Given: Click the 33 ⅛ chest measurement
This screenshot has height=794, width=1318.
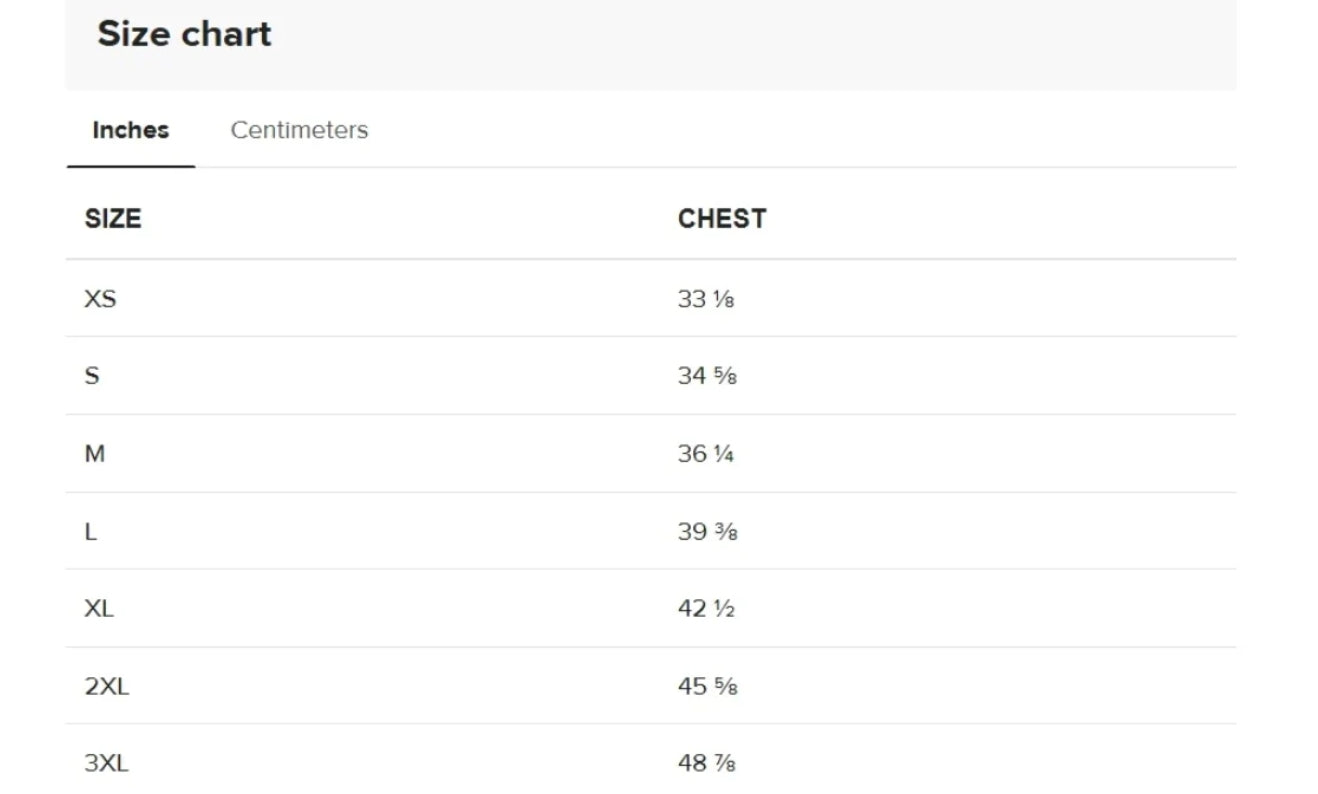Looking at the screenshot, I should tap(706, 299).
